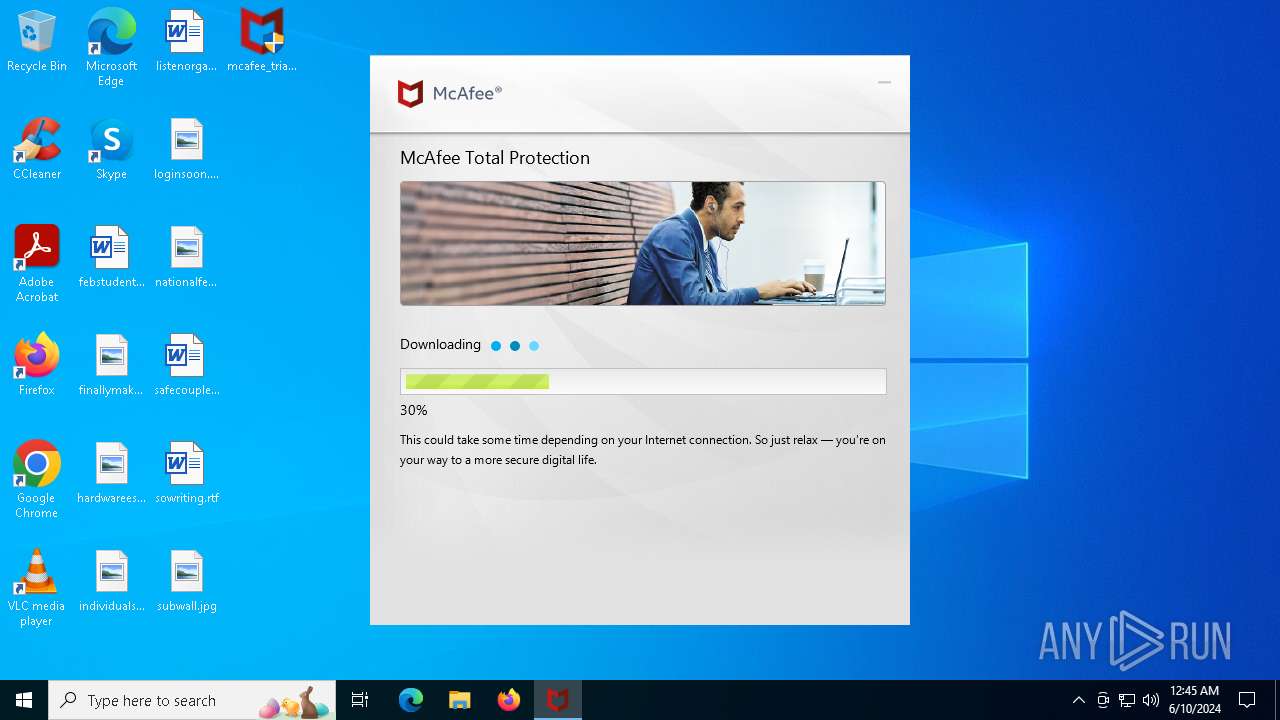Click the McAfee banner image
The image size is (1280, 720).
coord(642,243)
